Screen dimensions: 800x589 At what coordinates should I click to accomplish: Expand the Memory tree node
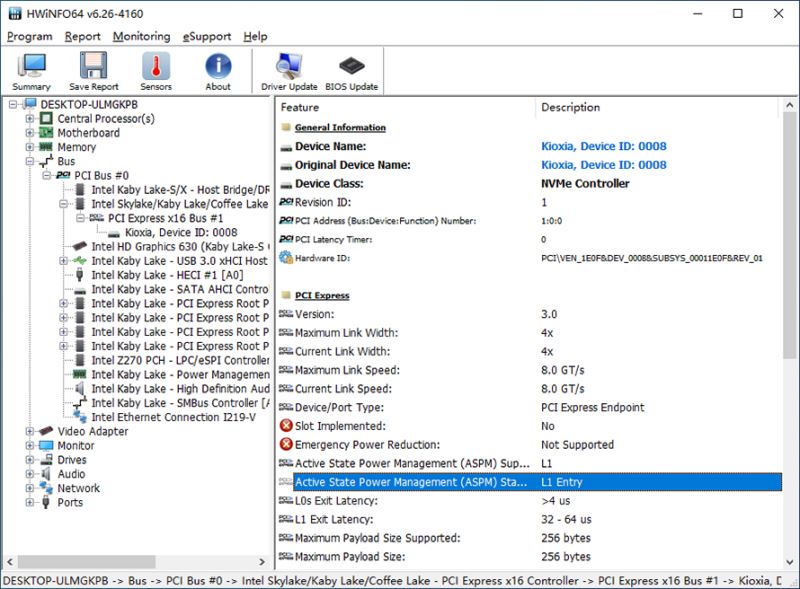30,147
